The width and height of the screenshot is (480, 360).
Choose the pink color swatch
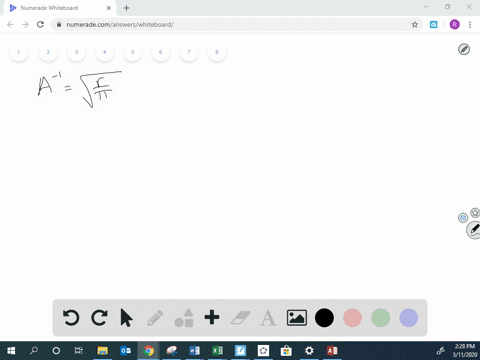[352, 318]
